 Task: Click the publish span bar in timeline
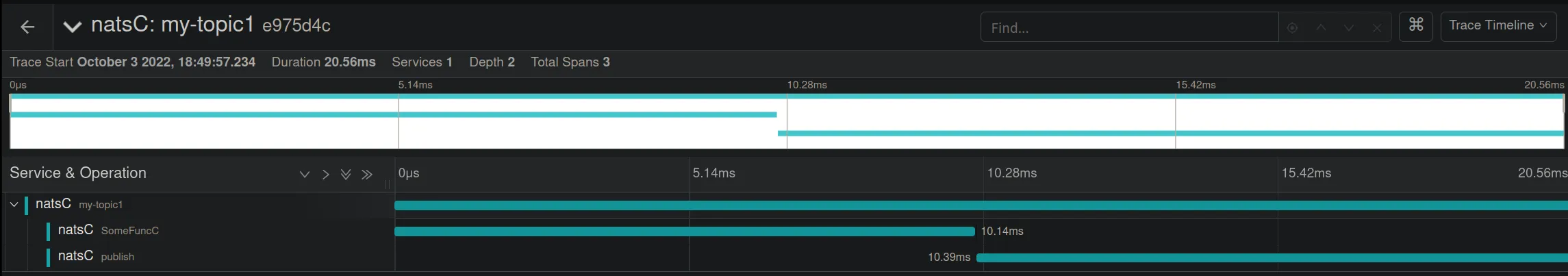click(1272, 258)
